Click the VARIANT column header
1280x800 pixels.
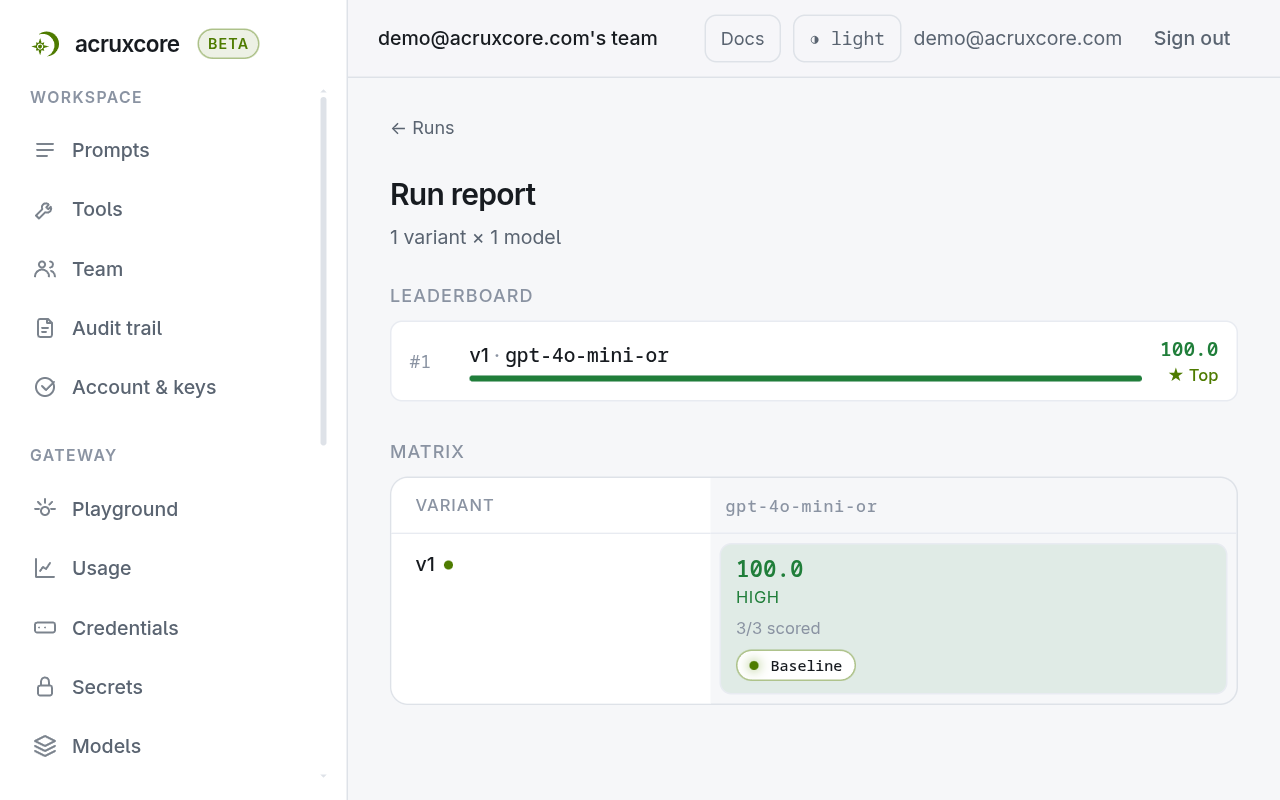coord(455,505)
